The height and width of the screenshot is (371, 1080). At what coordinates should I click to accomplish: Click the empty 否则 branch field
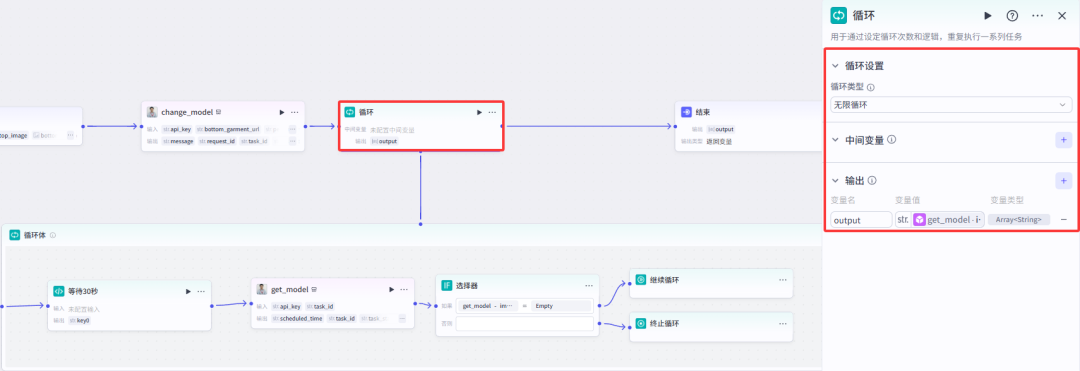524,324
